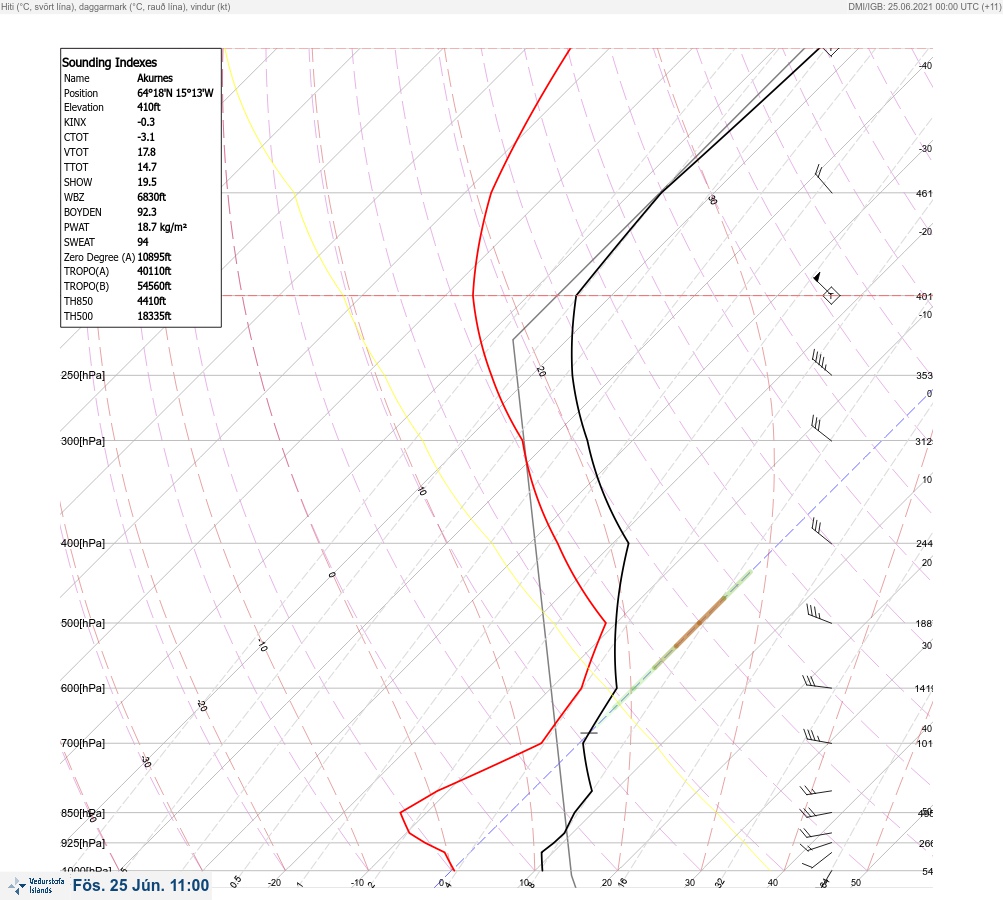Click the WBZ value 6830ft
This screenshot has height=900, width=1003.
152,197
